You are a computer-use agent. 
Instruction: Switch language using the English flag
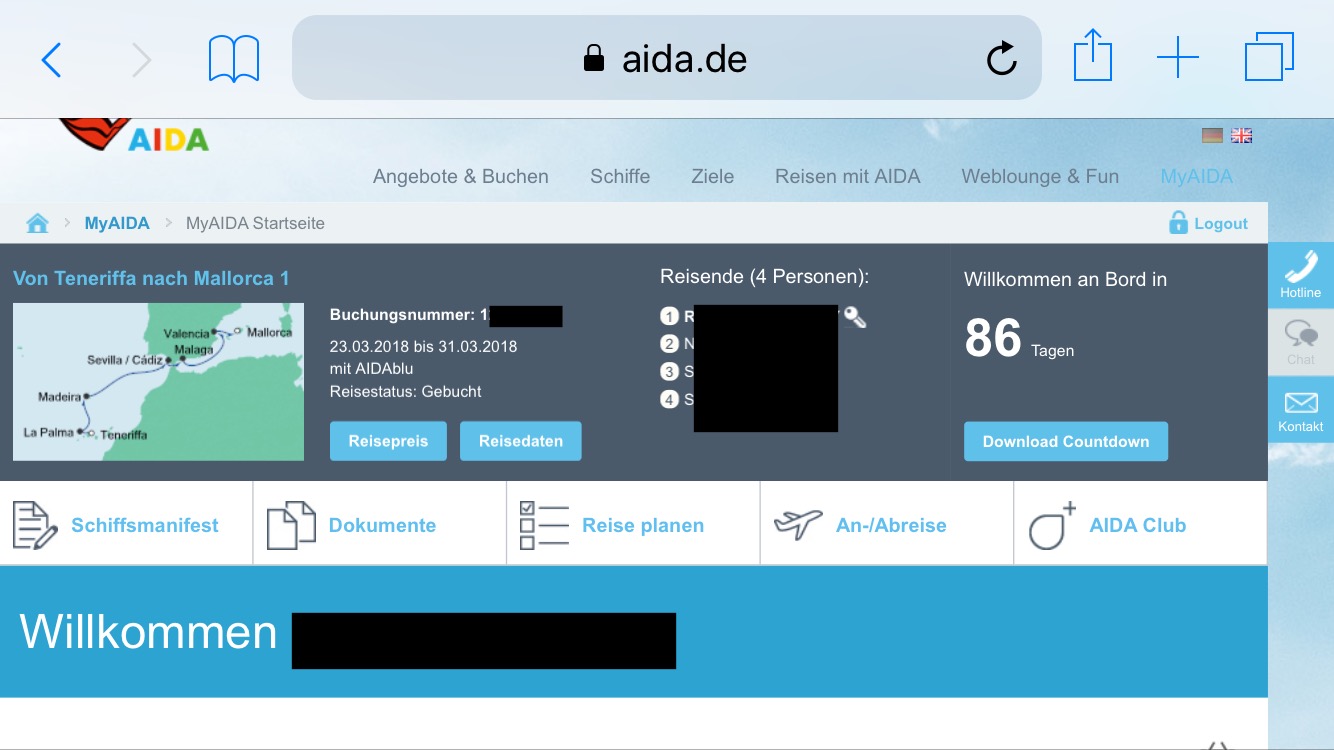[x=1242, y=136]
